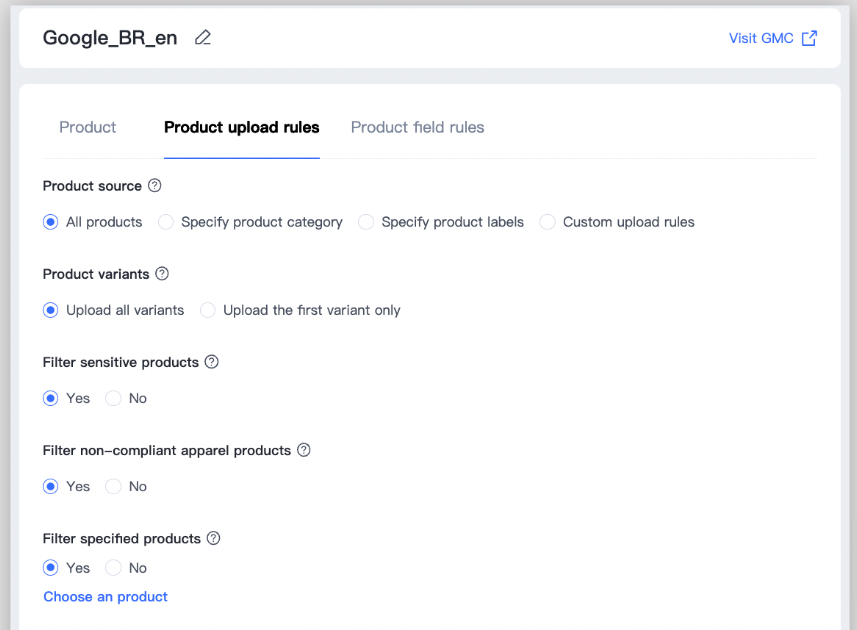Click help icon beside Filter sensitive products
Viewport: 857px width, 630px height.
tap(211, 362)
